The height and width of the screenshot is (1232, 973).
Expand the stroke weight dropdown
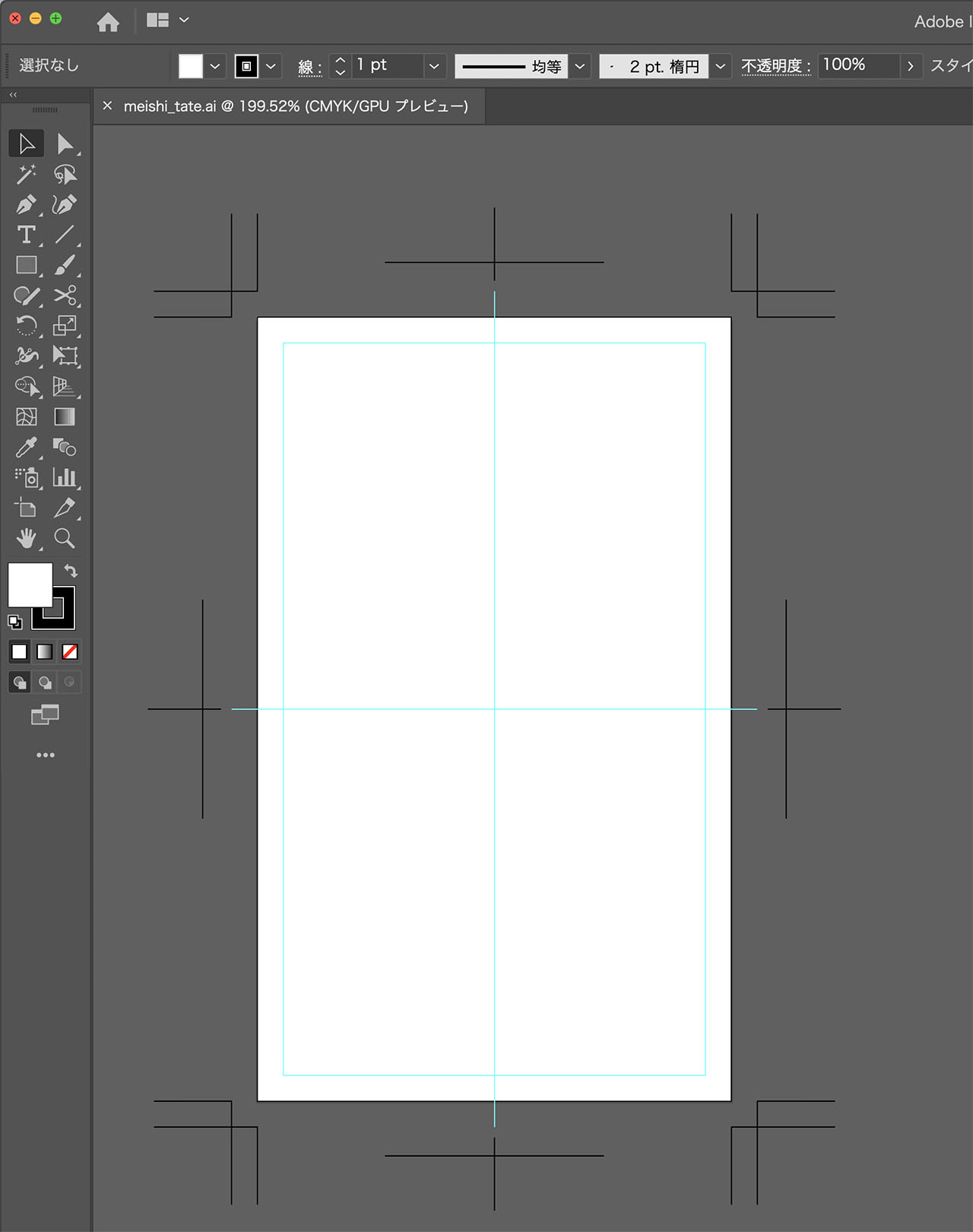pos(434,66)
